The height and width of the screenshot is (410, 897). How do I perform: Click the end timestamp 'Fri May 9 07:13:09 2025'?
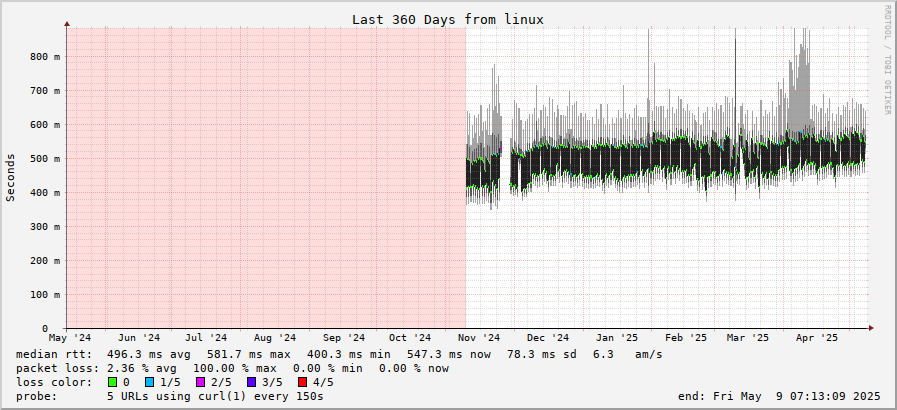tap(797, 396)
